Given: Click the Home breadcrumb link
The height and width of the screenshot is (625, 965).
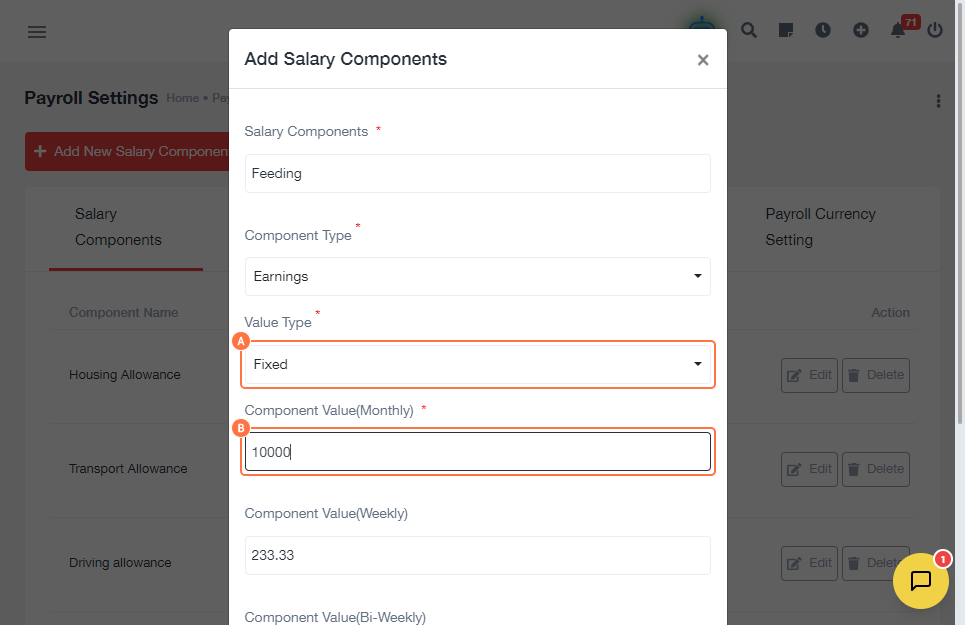Looking at the screenshot, I should pyautogui.click(x=182, y=98).
